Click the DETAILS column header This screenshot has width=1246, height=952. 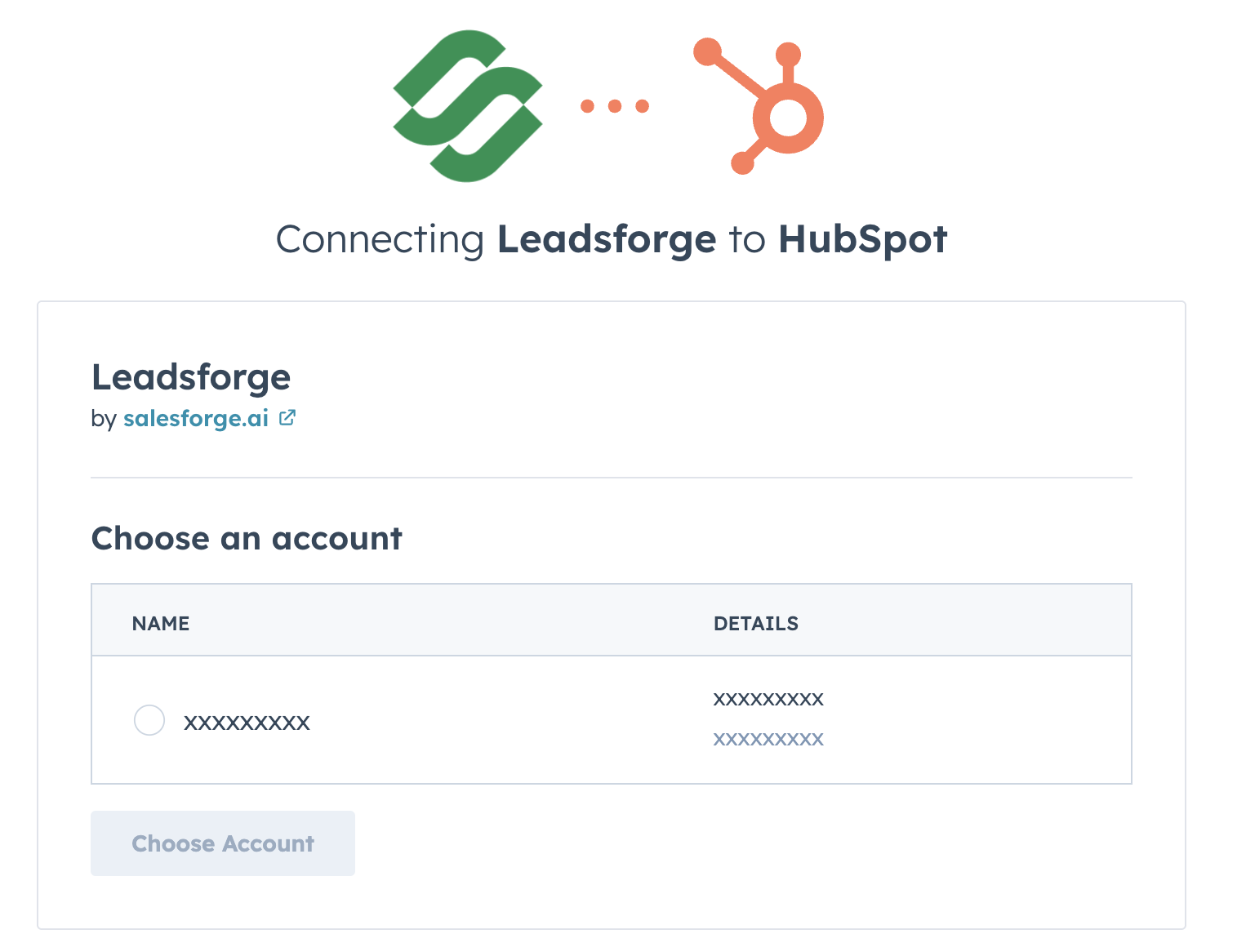(756, 624)
